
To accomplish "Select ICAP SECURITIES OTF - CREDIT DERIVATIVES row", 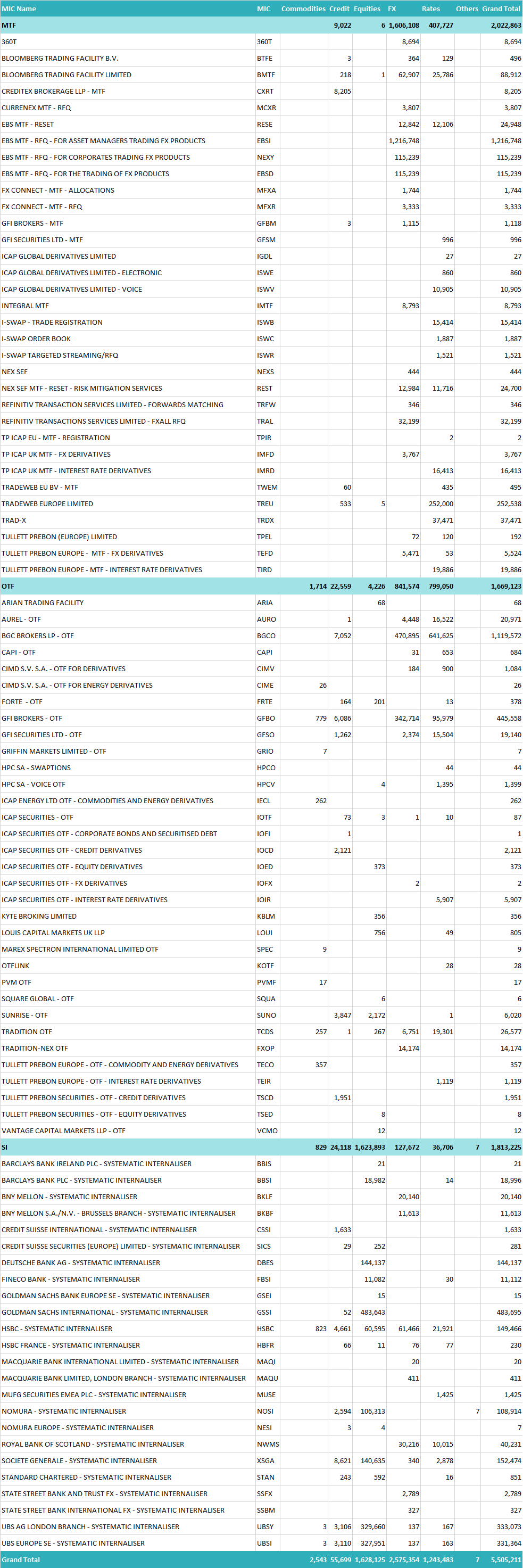I will pos(262,851).
